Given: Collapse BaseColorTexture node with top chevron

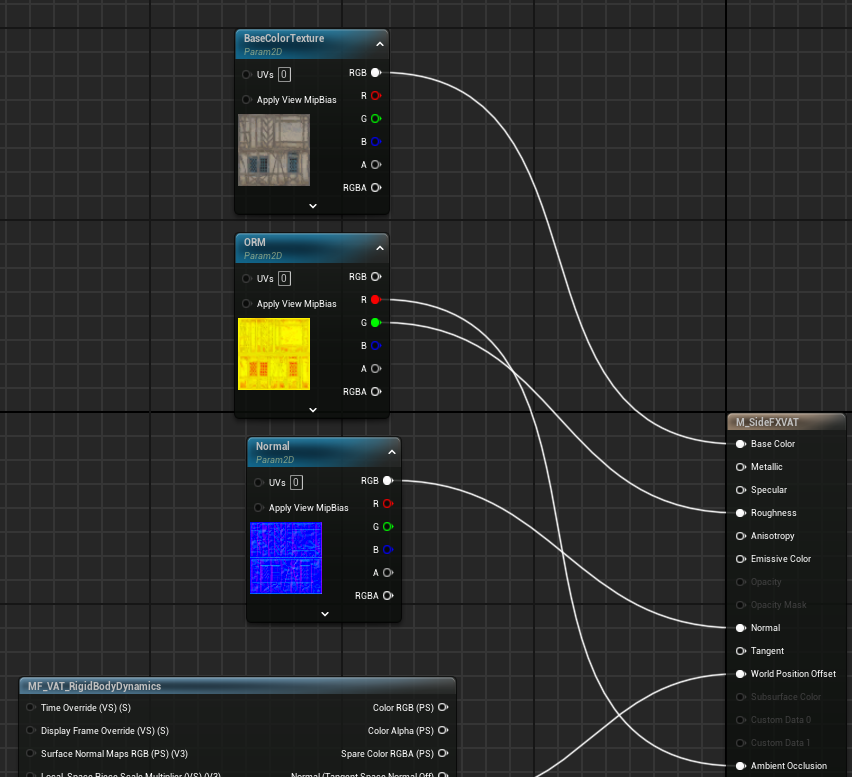Looking at the screenshot, I should pos(380,44).
